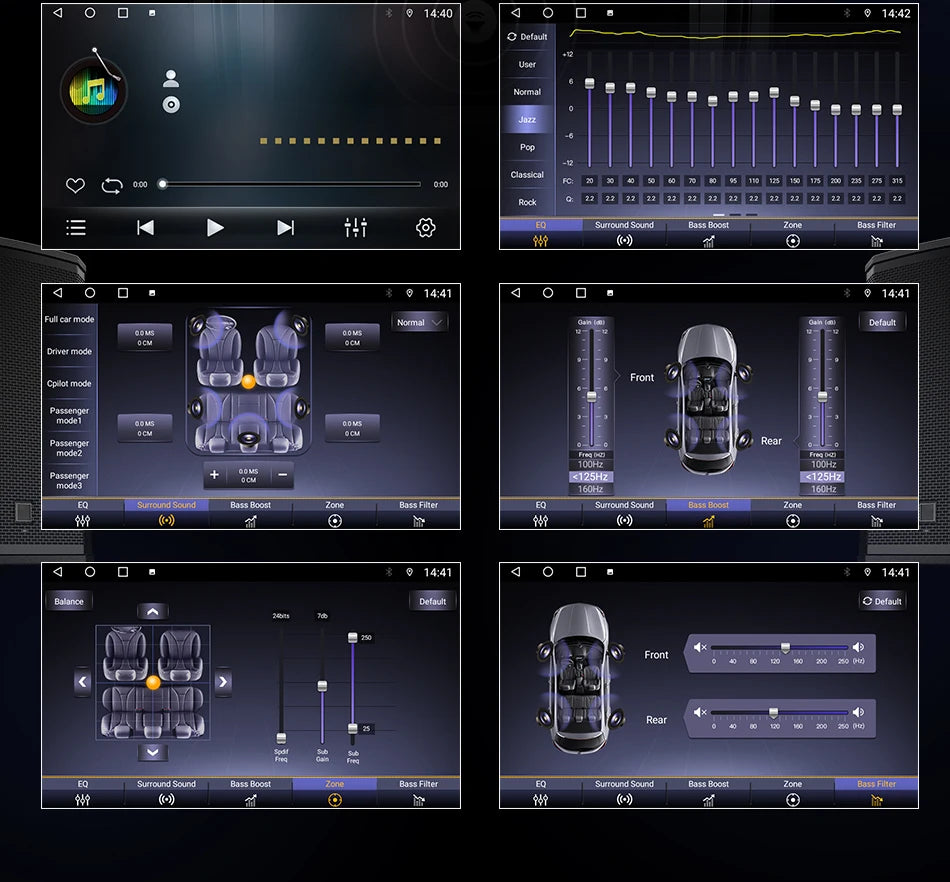This screenshot has height=882, width=950.
Task: Open the playlist list icon
Action: 76,228
